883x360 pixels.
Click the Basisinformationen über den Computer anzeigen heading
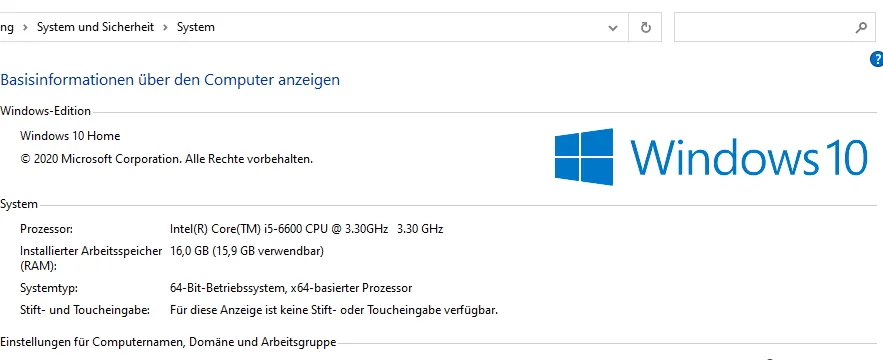[x=170, y=79]
